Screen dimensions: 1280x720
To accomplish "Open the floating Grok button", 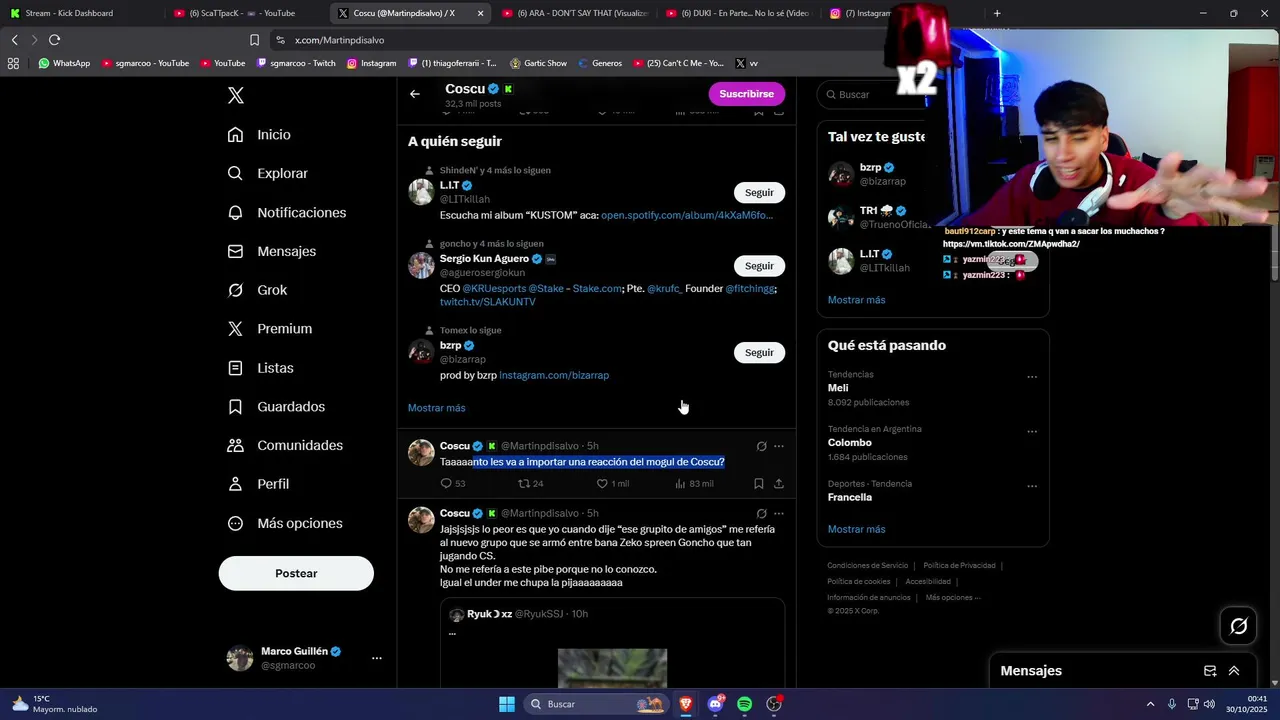I will pyautogui.click(x=1239, y=626).
